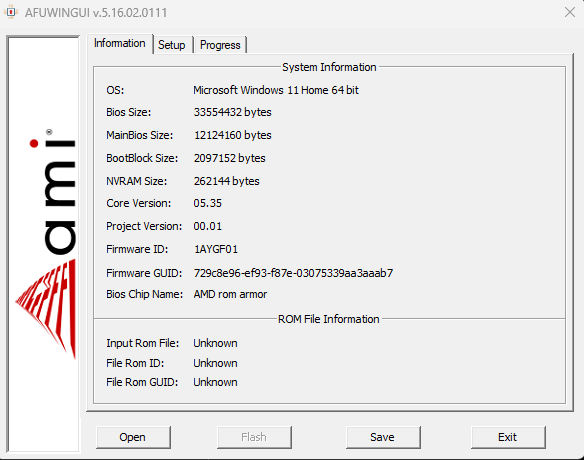Viewport: 584px width, 460px height.
Task: Click Unknown value next to File Rom ID
Action: [215, 363]
